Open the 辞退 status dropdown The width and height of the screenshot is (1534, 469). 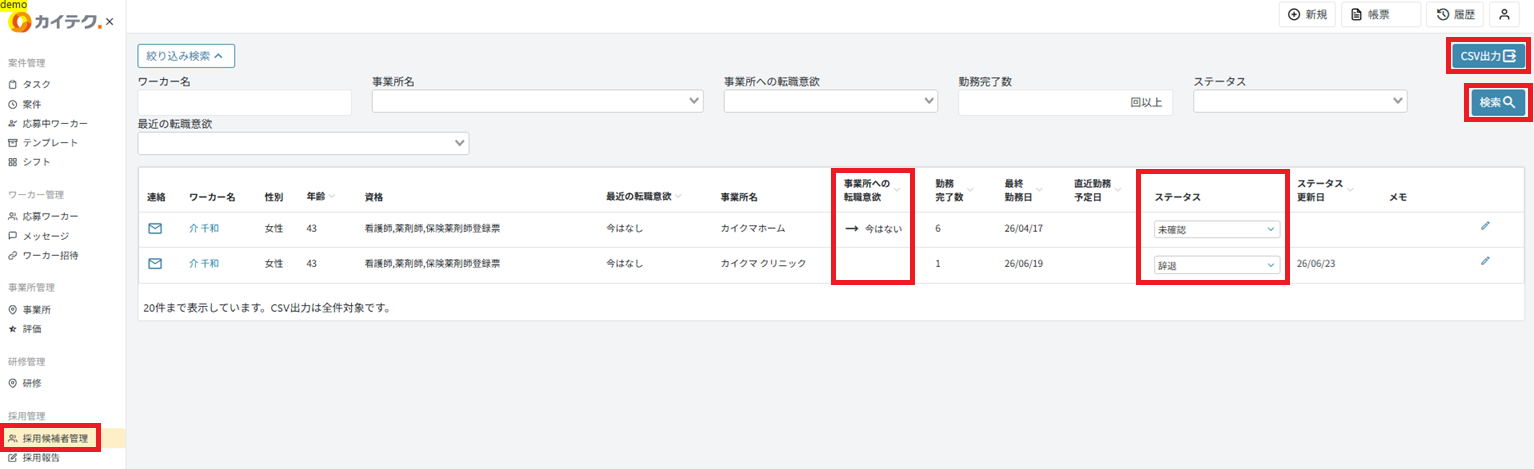[1216, 265]
